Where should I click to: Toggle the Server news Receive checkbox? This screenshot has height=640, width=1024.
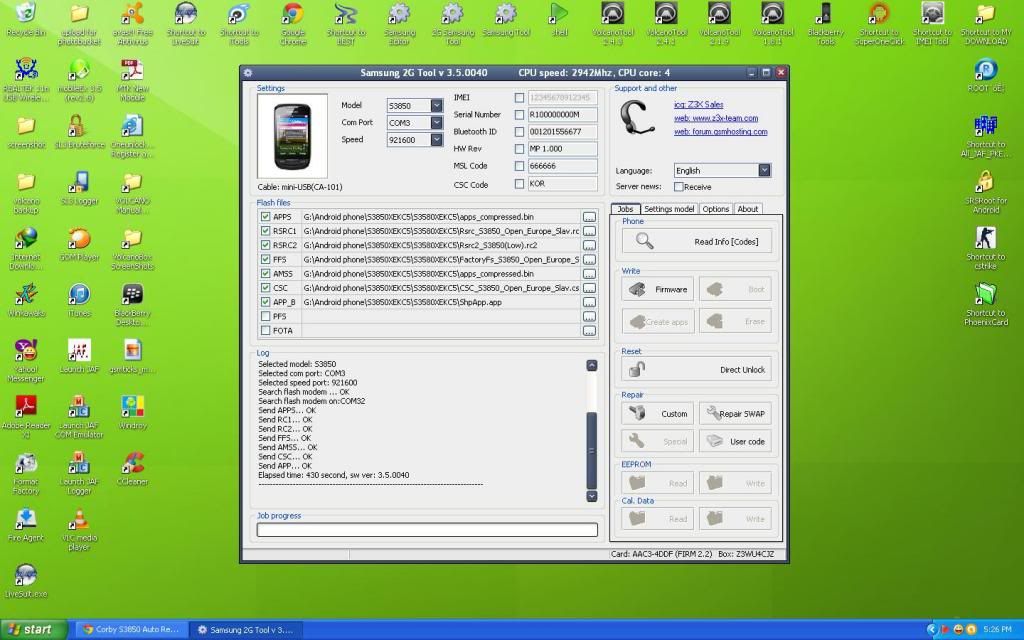tap(679, 187)
